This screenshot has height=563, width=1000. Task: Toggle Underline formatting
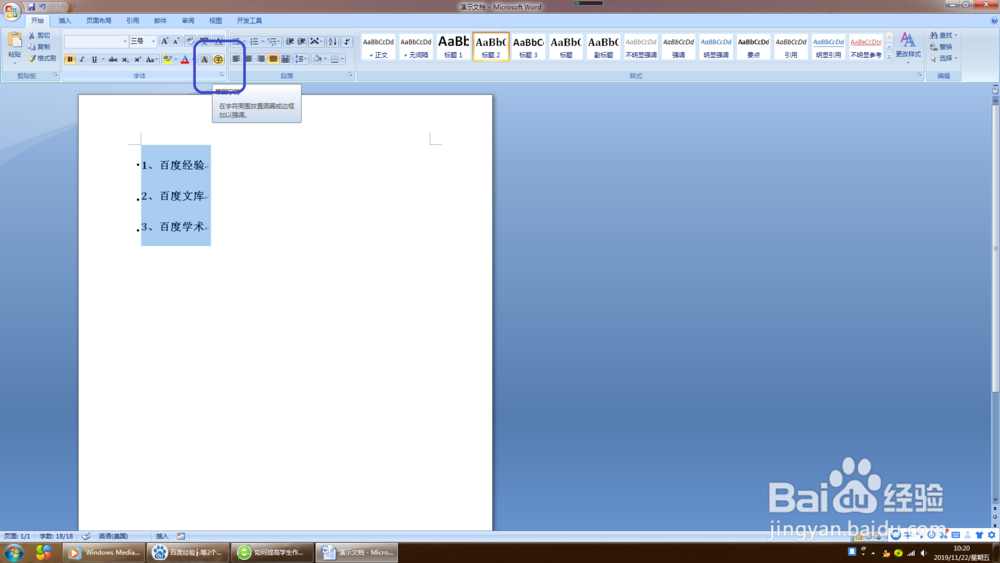pos(94,59)
